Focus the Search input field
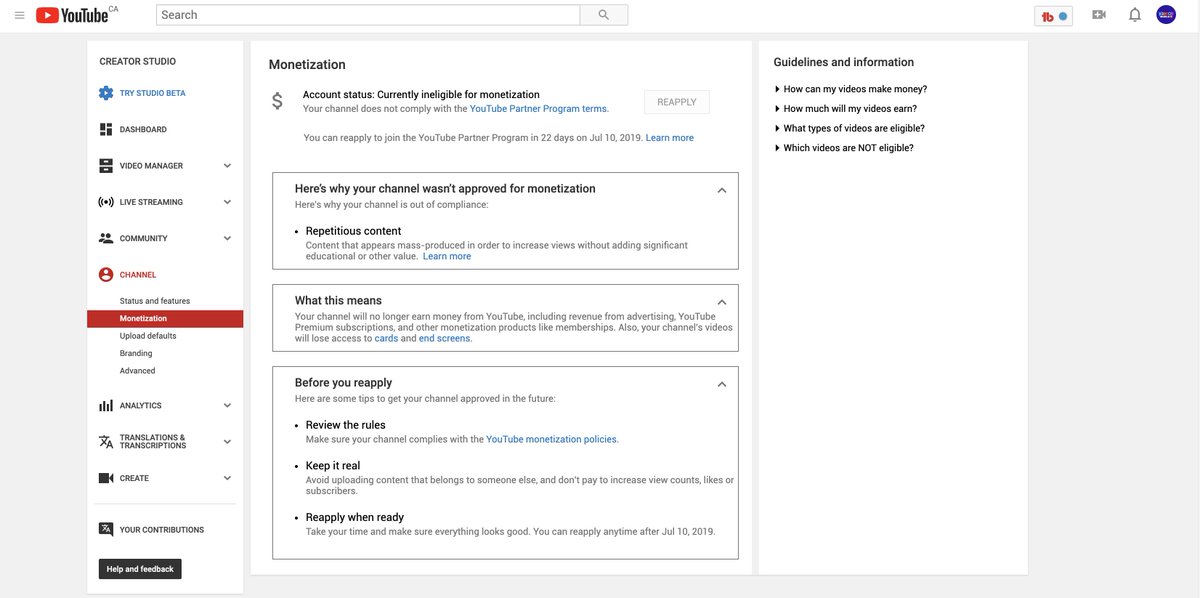The width and height of the screenshot is (1200, 598). point(368,15)
